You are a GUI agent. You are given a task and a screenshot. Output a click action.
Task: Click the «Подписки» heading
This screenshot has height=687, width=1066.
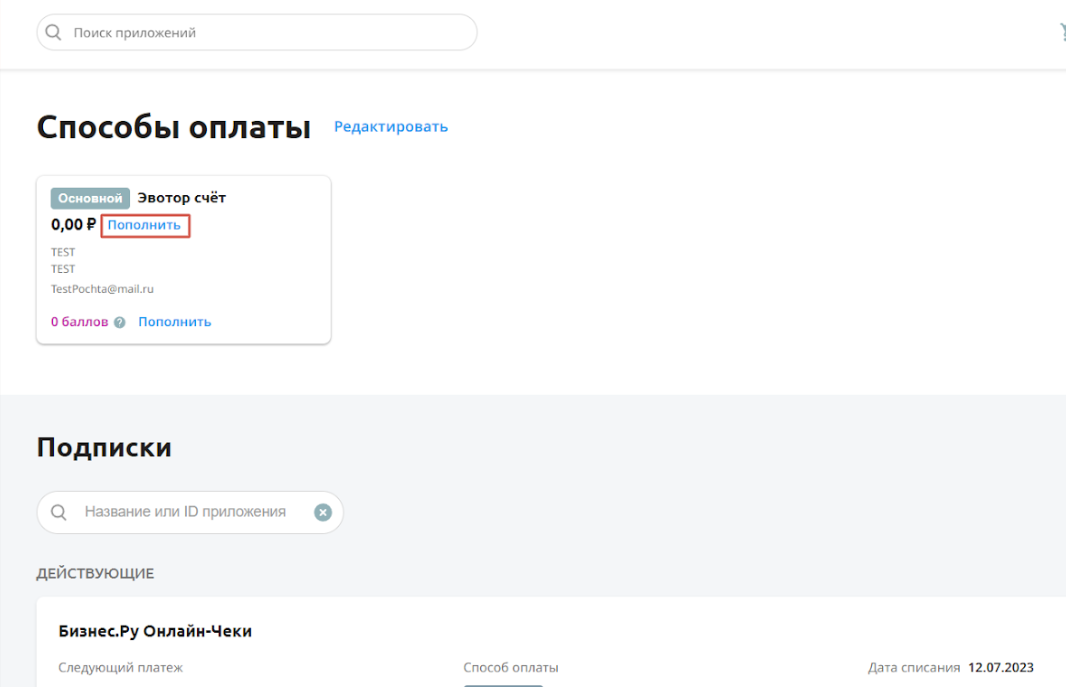point(104,447)
